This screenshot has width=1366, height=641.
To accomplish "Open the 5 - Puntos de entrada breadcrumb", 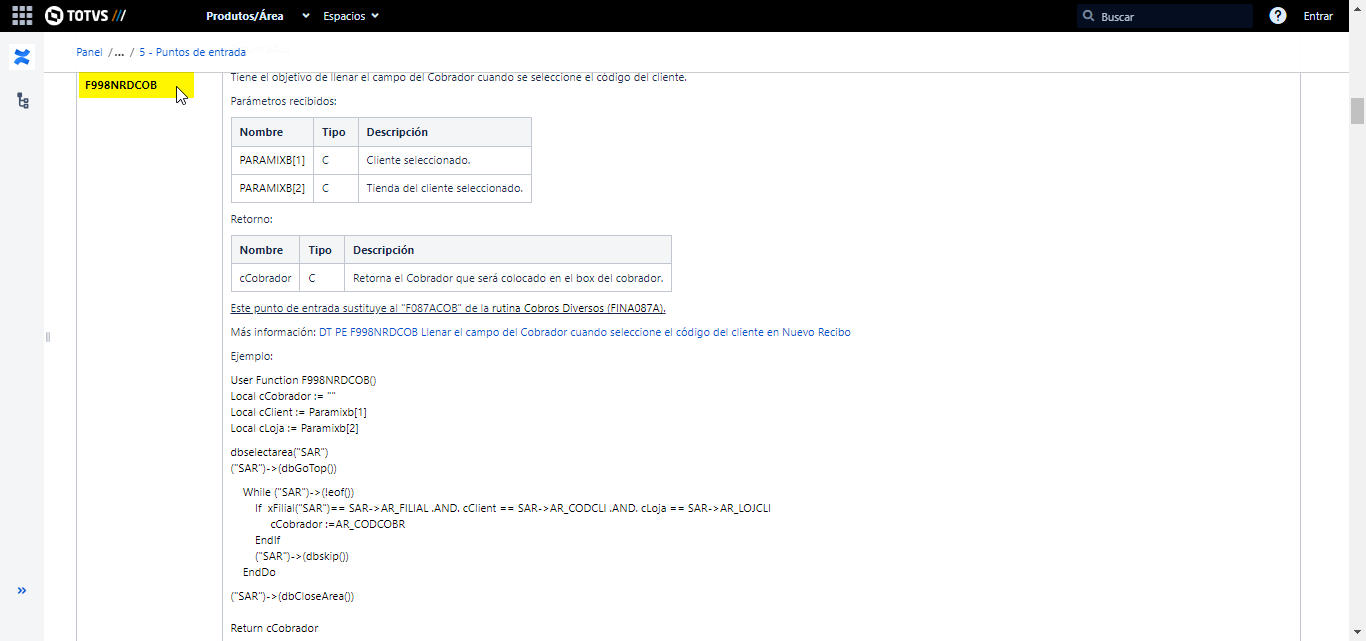I will [x=192, y=52].
